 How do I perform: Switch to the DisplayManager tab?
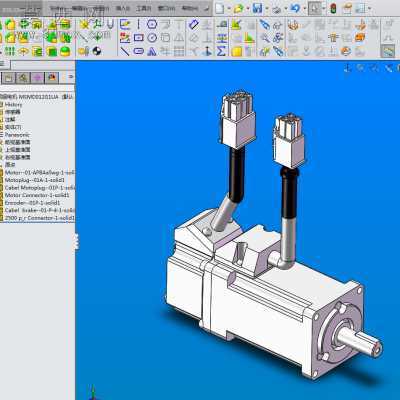pyautogui.click(x=52, y=78)
